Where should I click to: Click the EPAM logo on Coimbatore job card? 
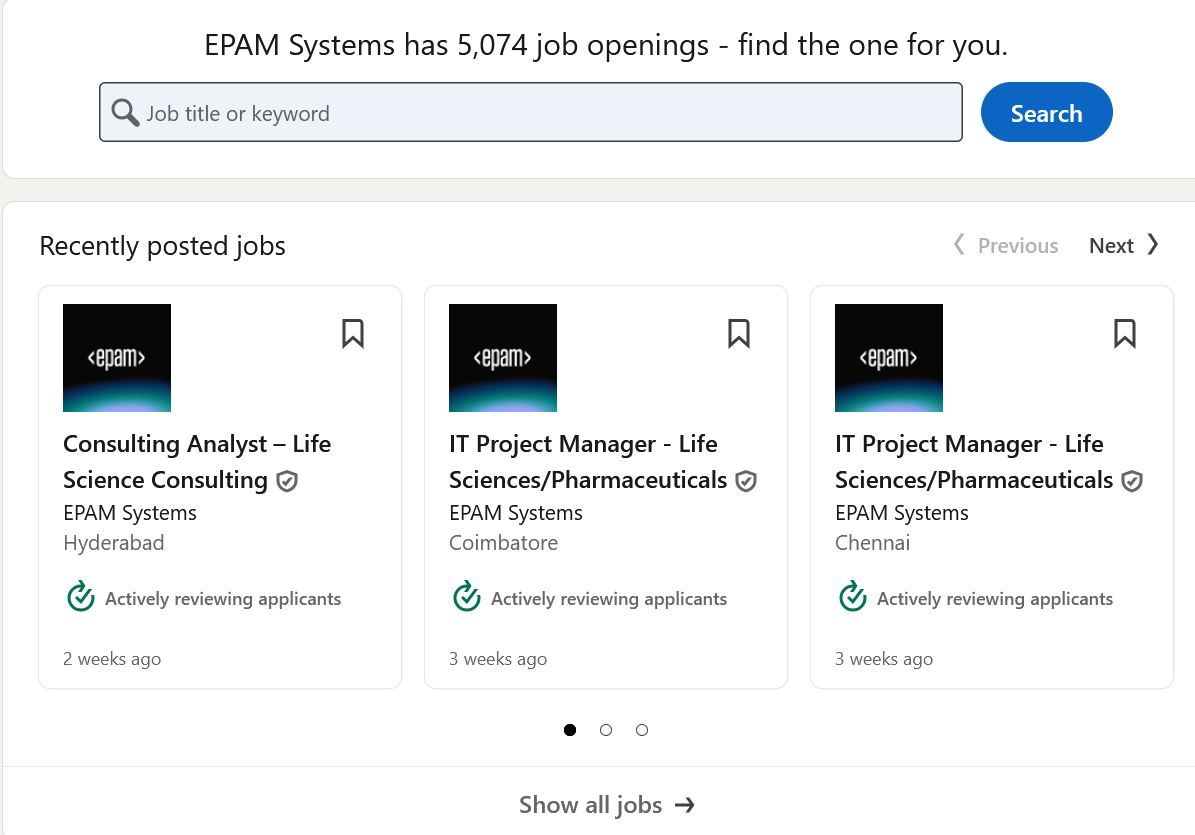[x=503, y=358]
